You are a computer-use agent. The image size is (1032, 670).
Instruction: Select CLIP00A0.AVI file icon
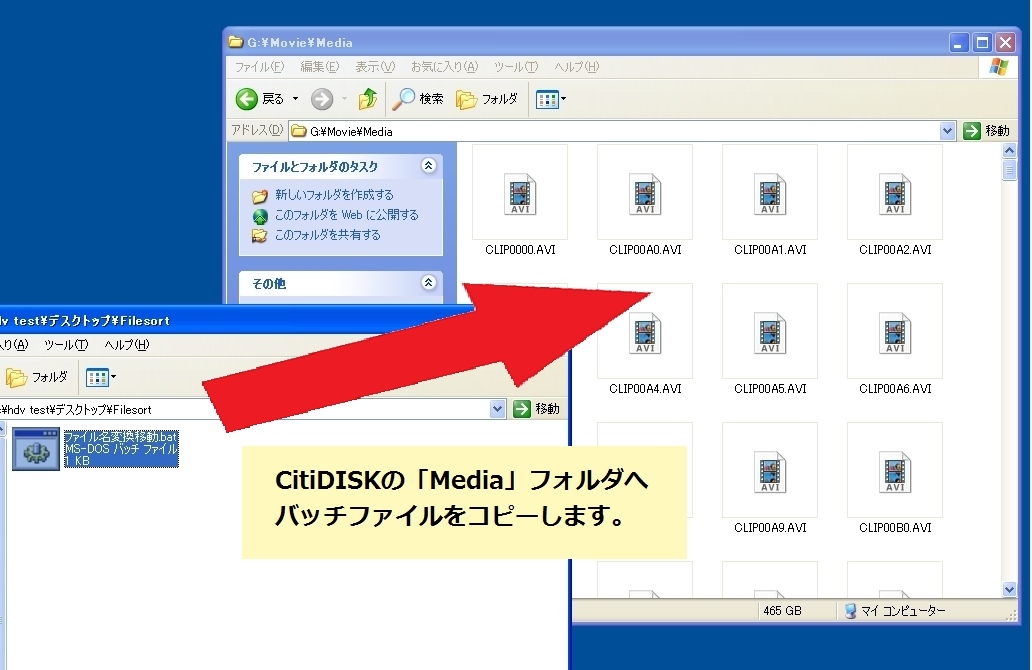tap(645, 193)
